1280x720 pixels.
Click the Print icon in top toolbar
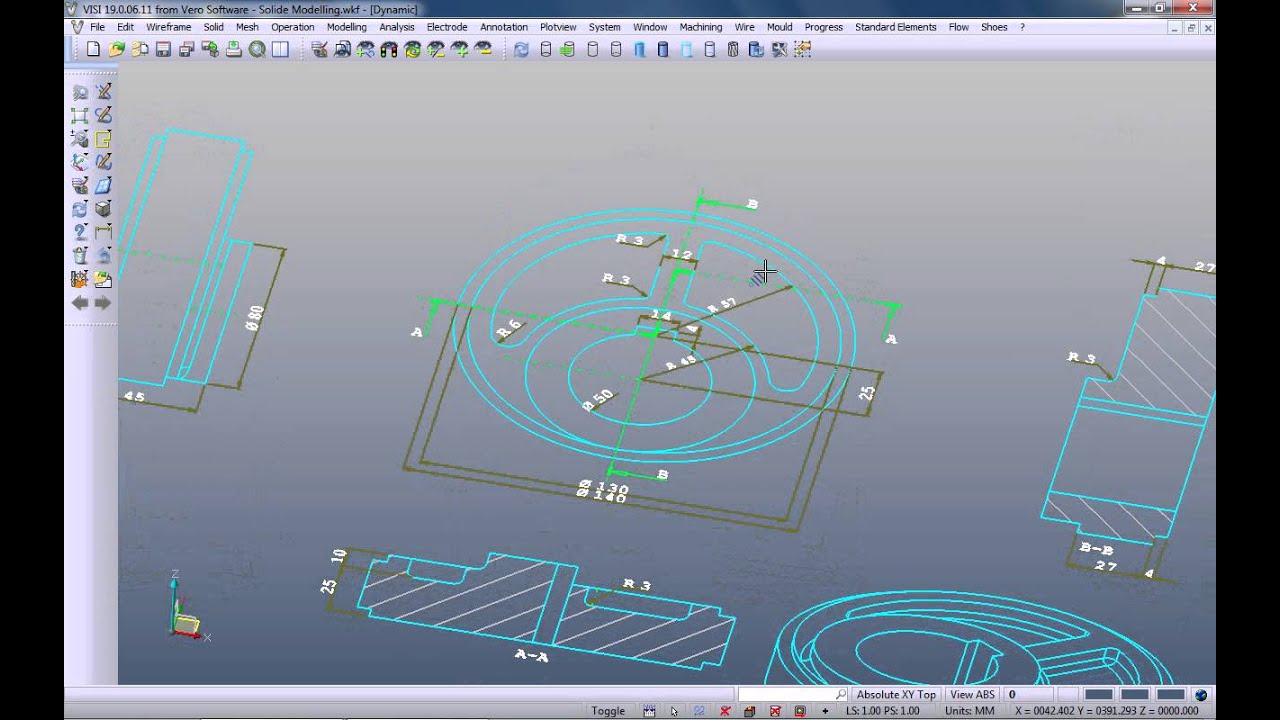click(x=233, y=49)
